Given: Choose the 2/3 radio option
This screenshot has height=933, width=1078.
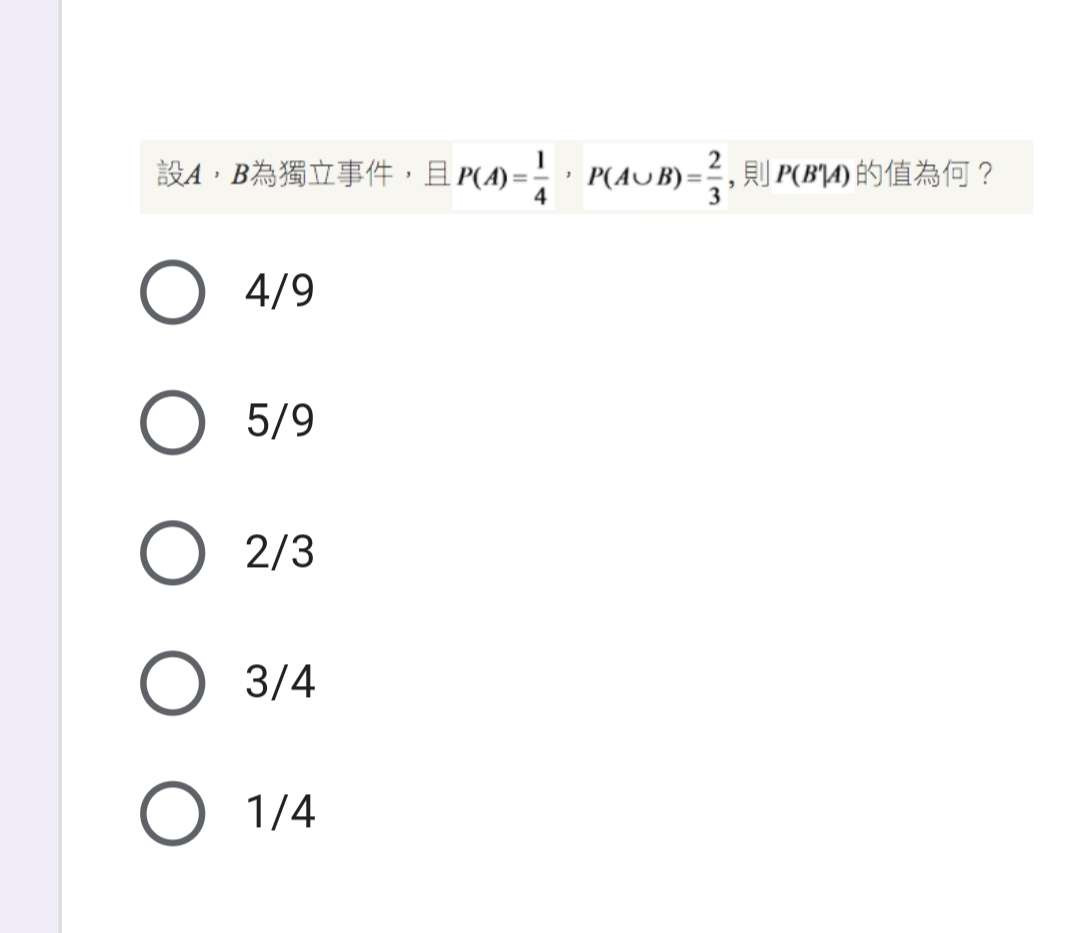Looking at the screenshot, I should [173, 552].
